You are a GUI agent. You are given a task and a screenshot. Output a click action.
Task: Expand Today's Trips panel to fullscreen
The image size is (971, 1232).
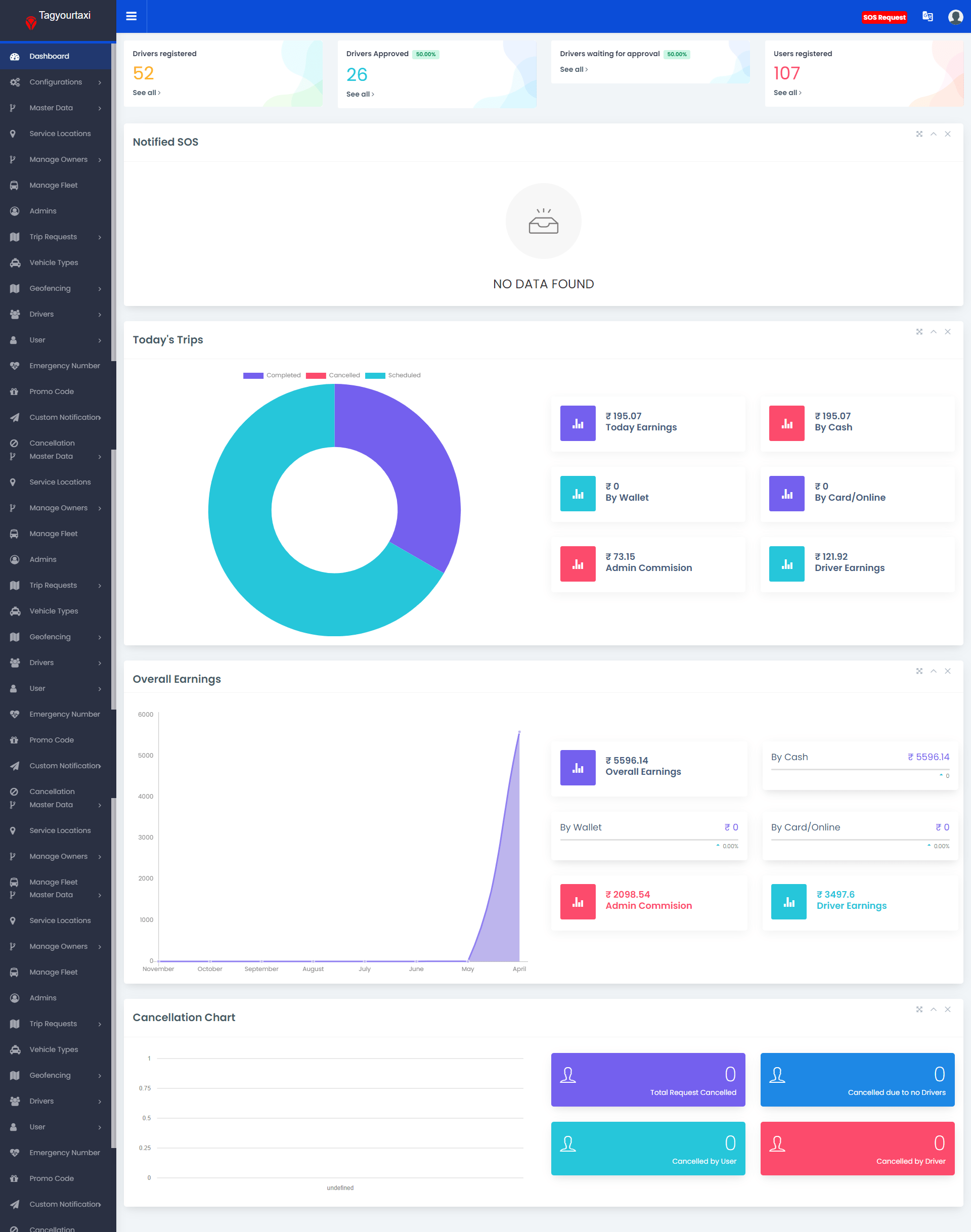pyautogui.click(x=919, y=332)
